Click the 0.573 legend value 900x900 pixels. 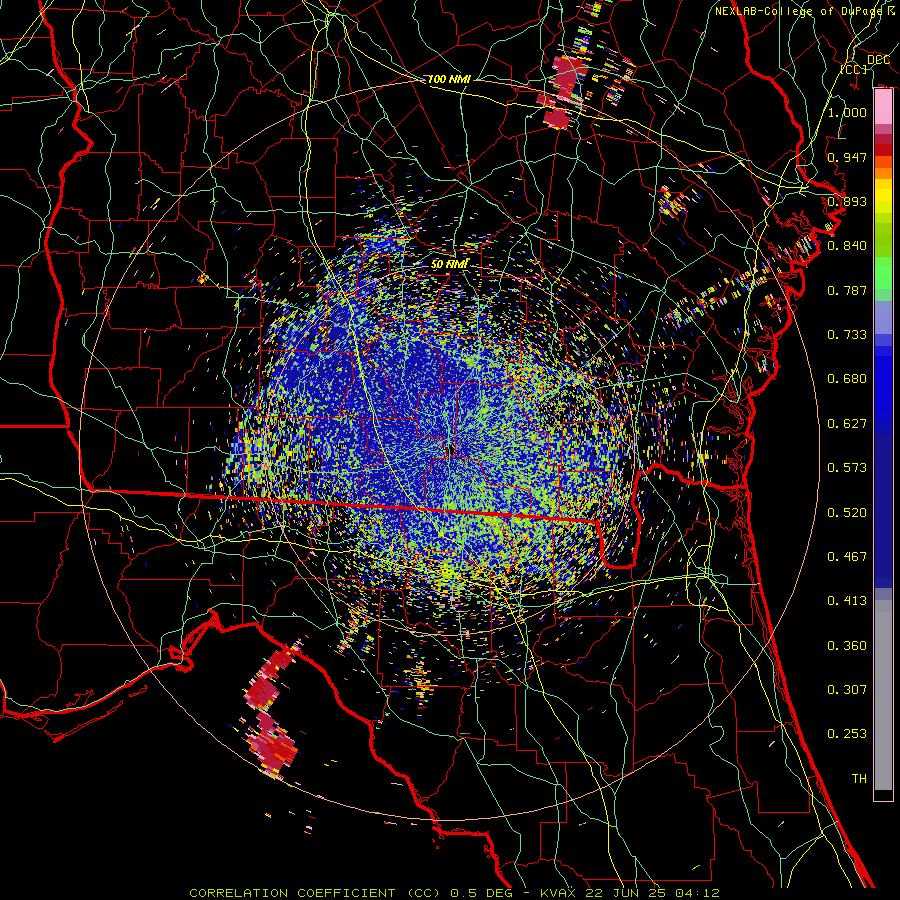click(847, 467)
